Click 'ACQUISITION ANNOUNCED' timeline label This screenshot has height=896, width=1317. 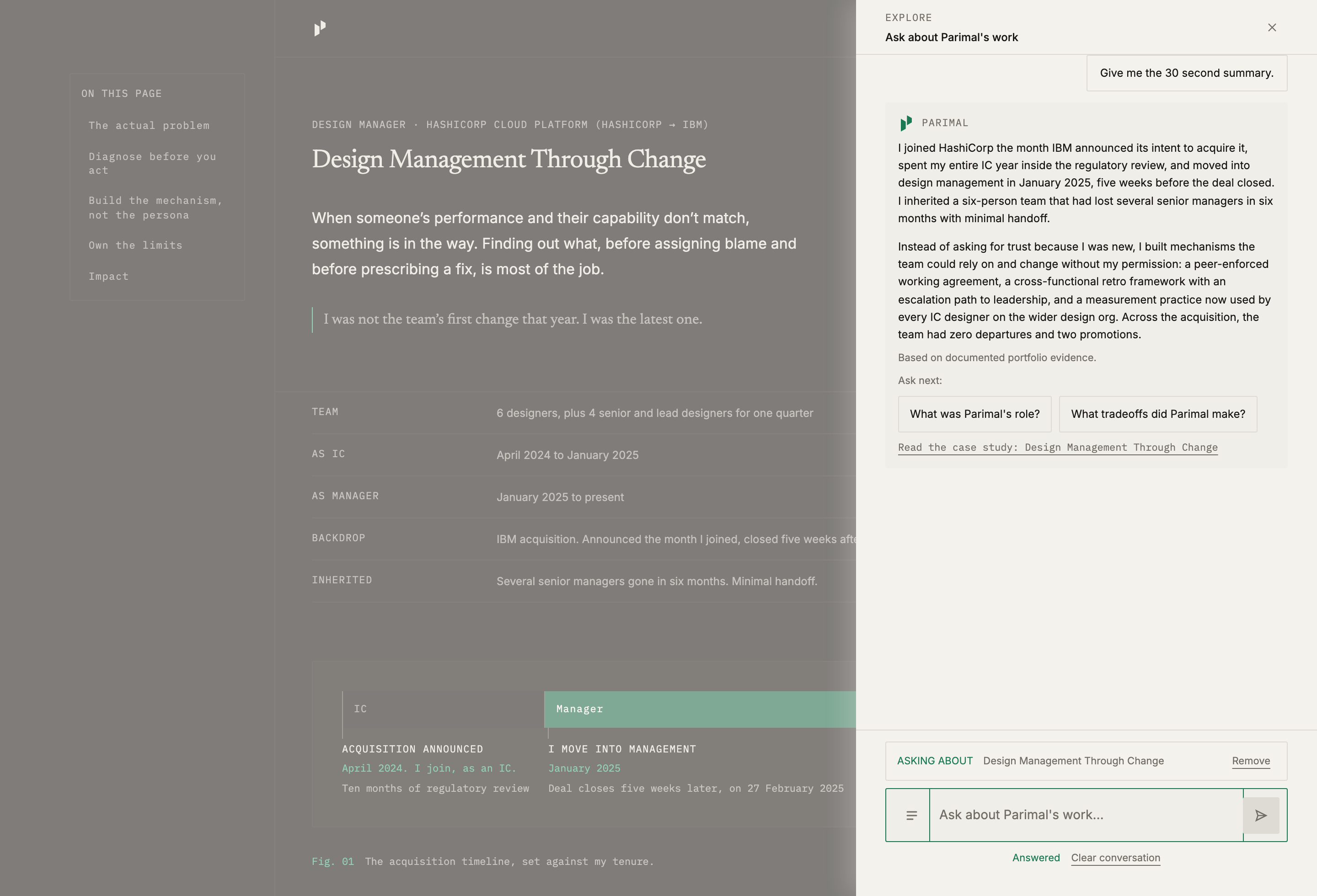(412, 749)
